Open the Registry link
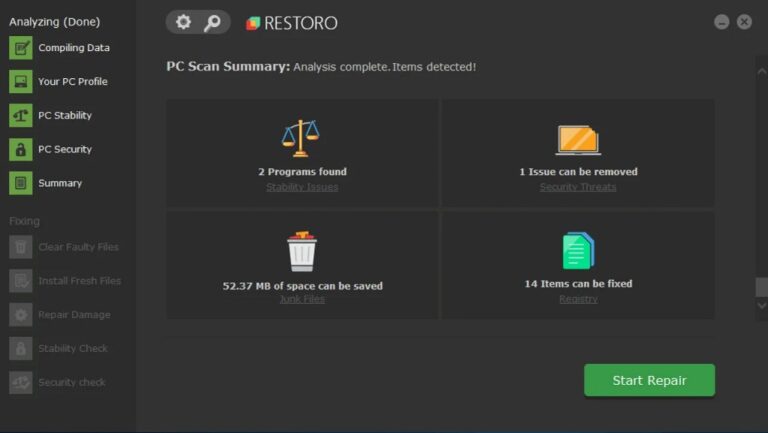Viewport: 768px width, 433px height. point(578,299)
